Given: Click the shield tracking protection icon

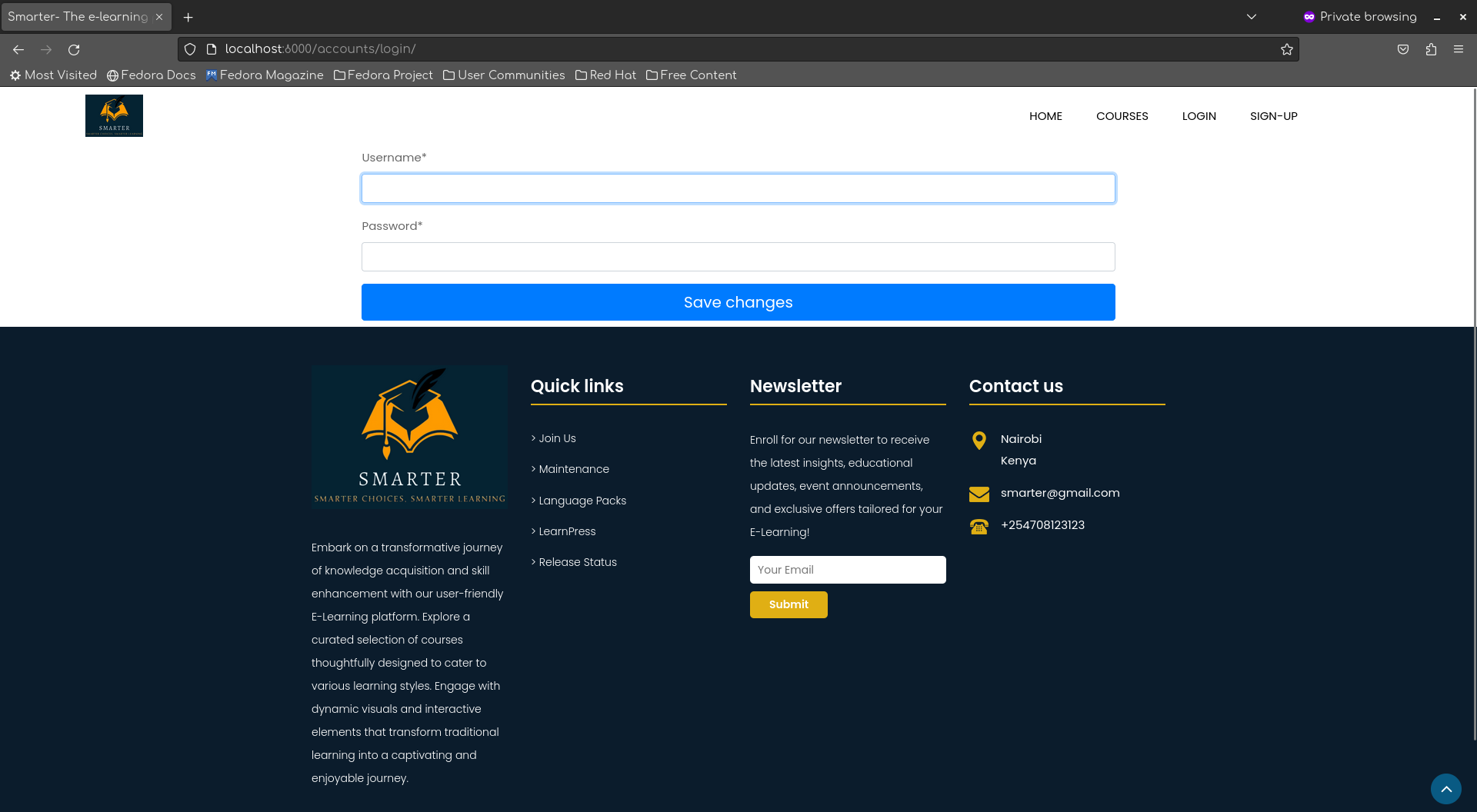Looking at the screenshot, I should point(190,50).
